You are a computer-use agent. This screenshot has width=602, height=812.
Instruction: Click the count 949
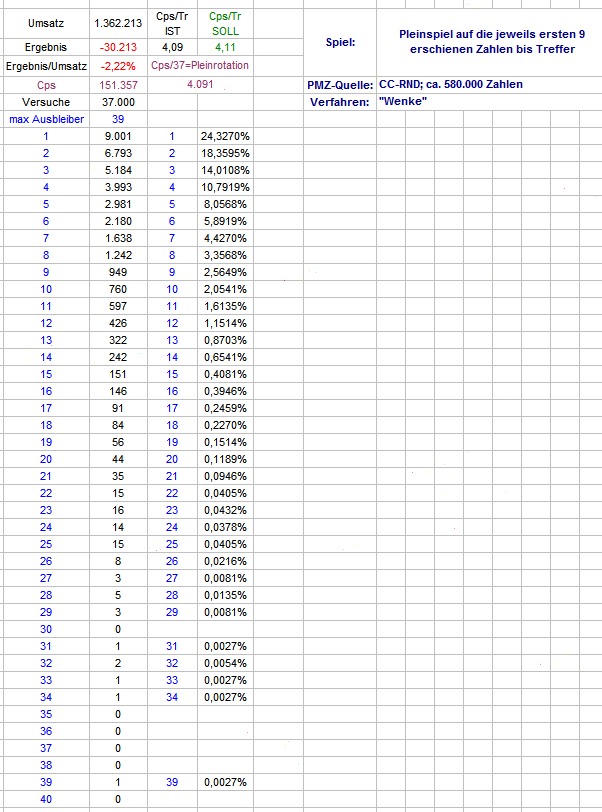118,272
